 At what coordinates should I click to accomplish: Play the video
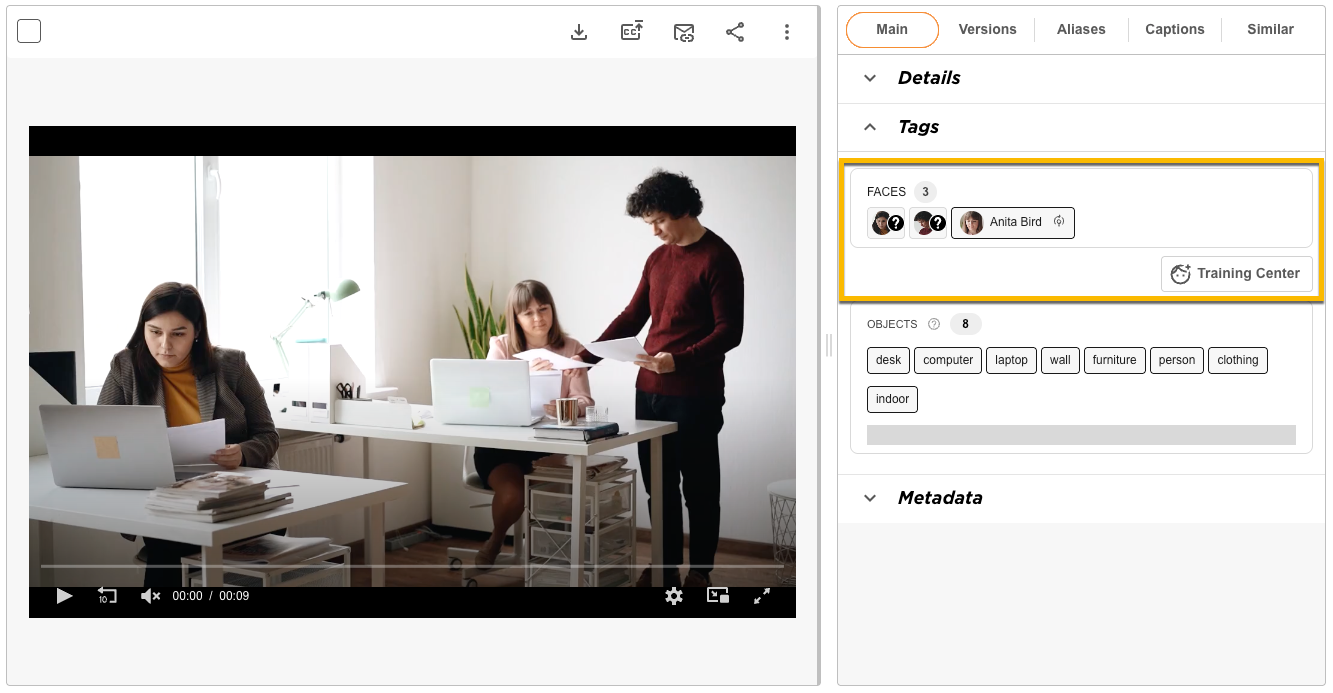pos(64,596)
